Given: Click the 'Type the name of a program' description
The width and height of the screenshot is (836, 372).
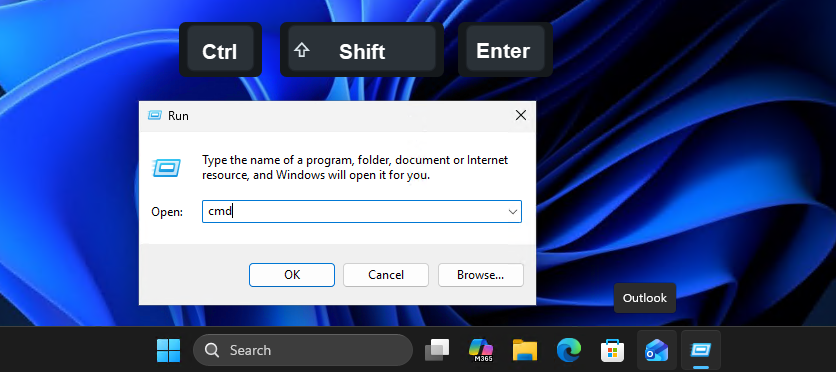Looking at the screenshot, I should point(355,167).
